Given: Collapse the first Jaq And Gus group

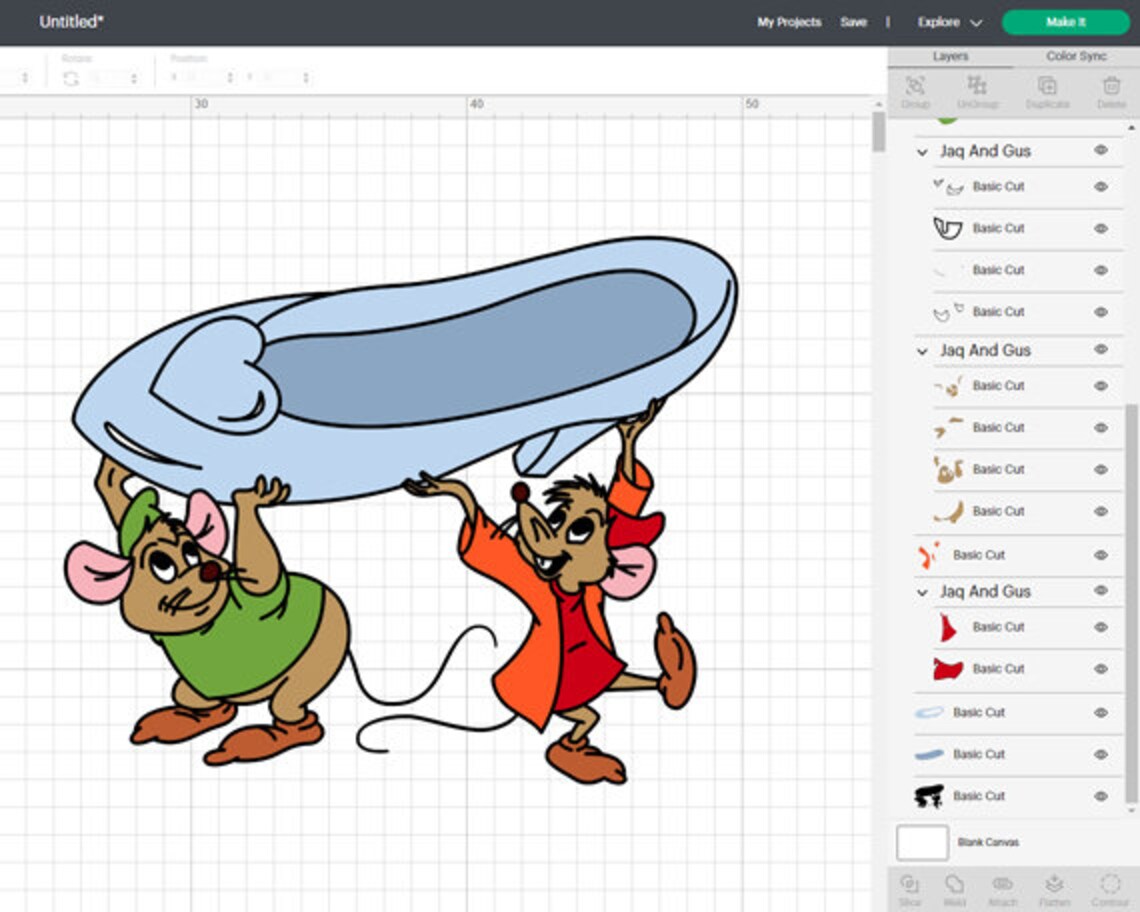Looking at the screenshot, I should tap(921, 150).
